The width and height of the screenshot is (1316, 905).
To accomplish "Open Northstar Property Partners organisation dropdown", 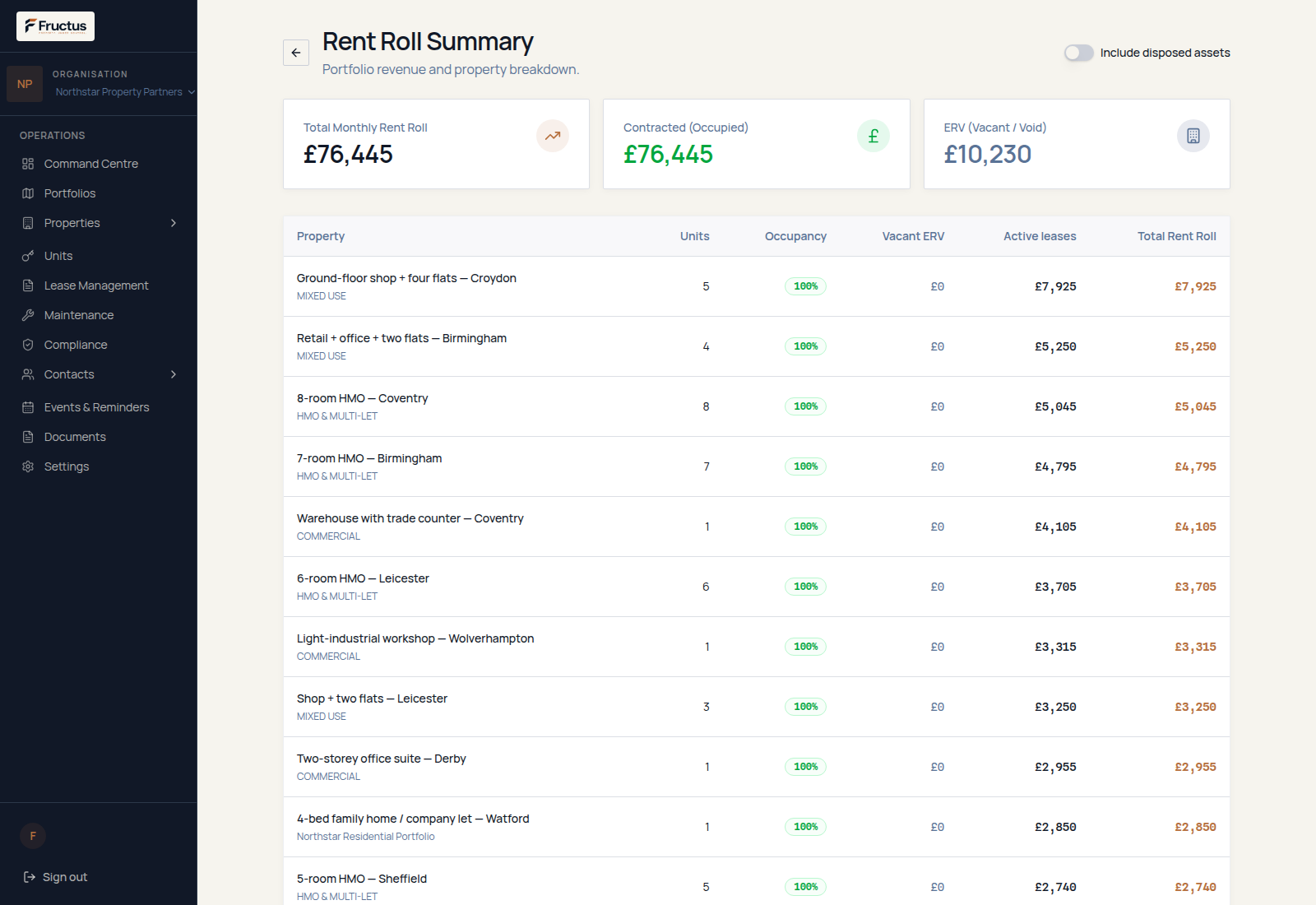I will 125,92.
